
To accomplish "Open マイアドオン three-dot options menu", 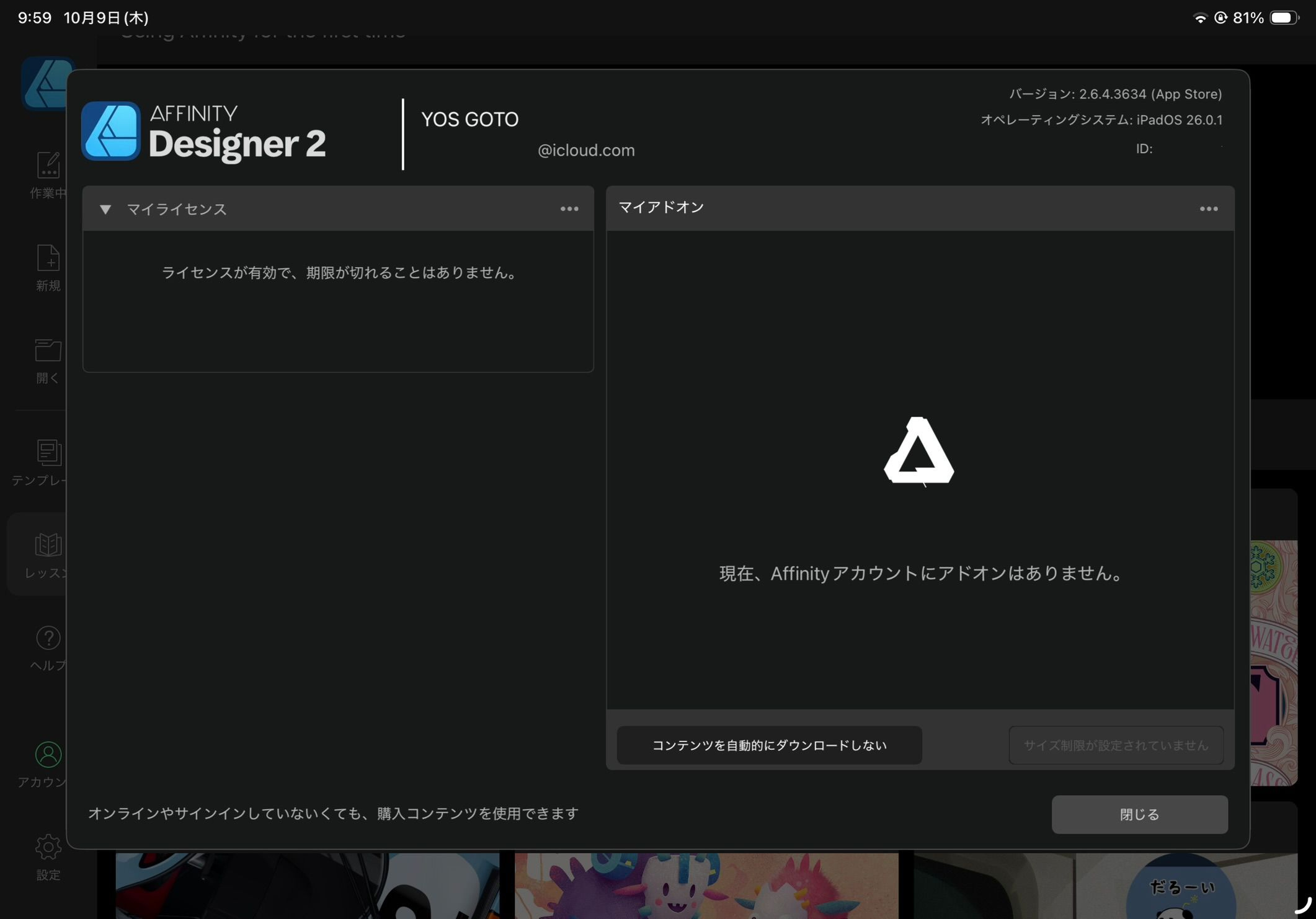I will [x=1208, y=210].
